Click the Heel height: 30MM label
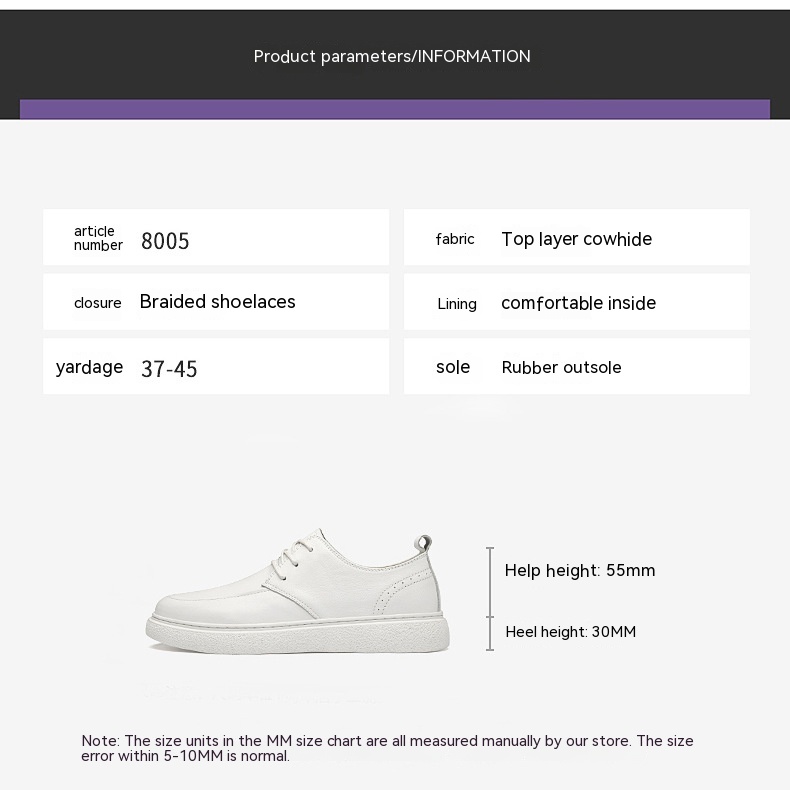 [x=570, y=632]
